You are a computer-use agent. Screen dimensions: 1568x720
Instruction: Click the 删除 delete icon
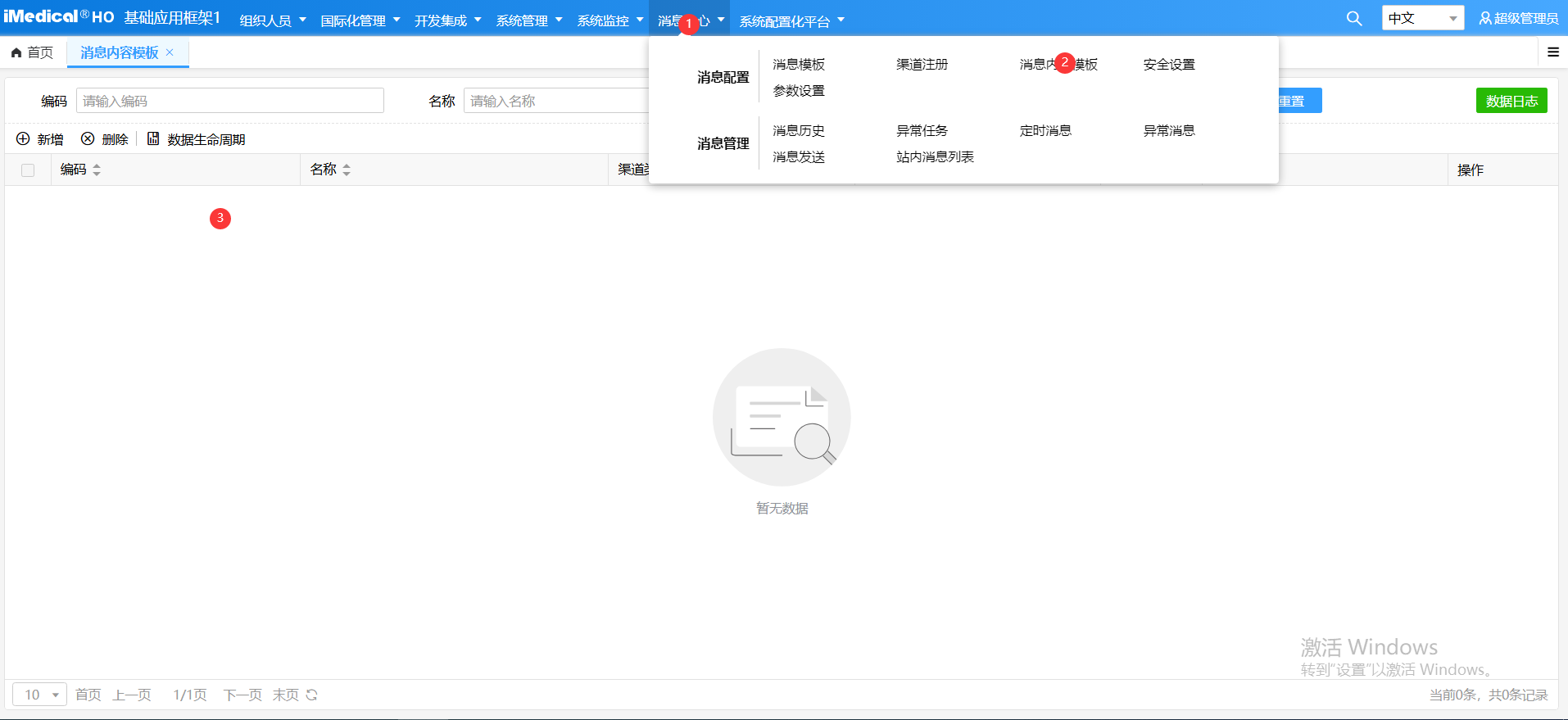click(x=88, y=139)
